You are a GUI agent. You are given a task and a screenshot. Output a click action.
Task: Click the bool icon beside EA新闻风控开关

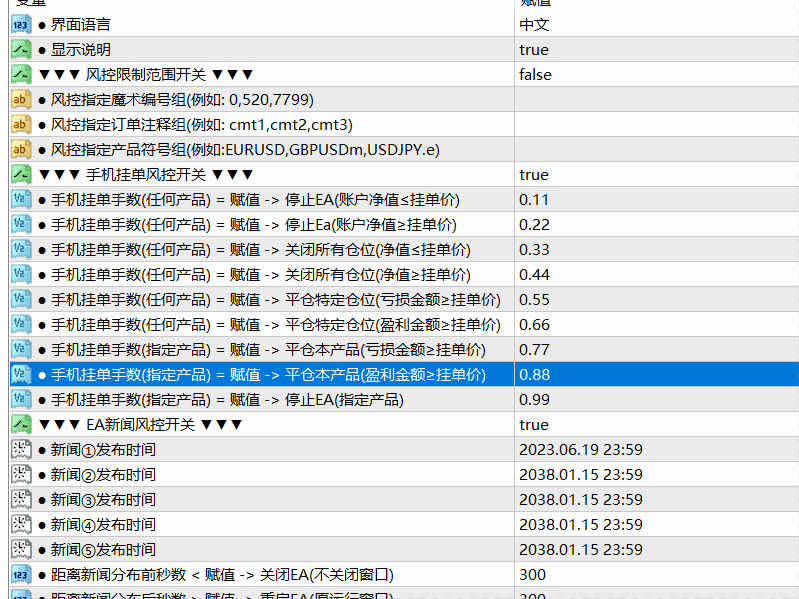[x=21, y=424]
